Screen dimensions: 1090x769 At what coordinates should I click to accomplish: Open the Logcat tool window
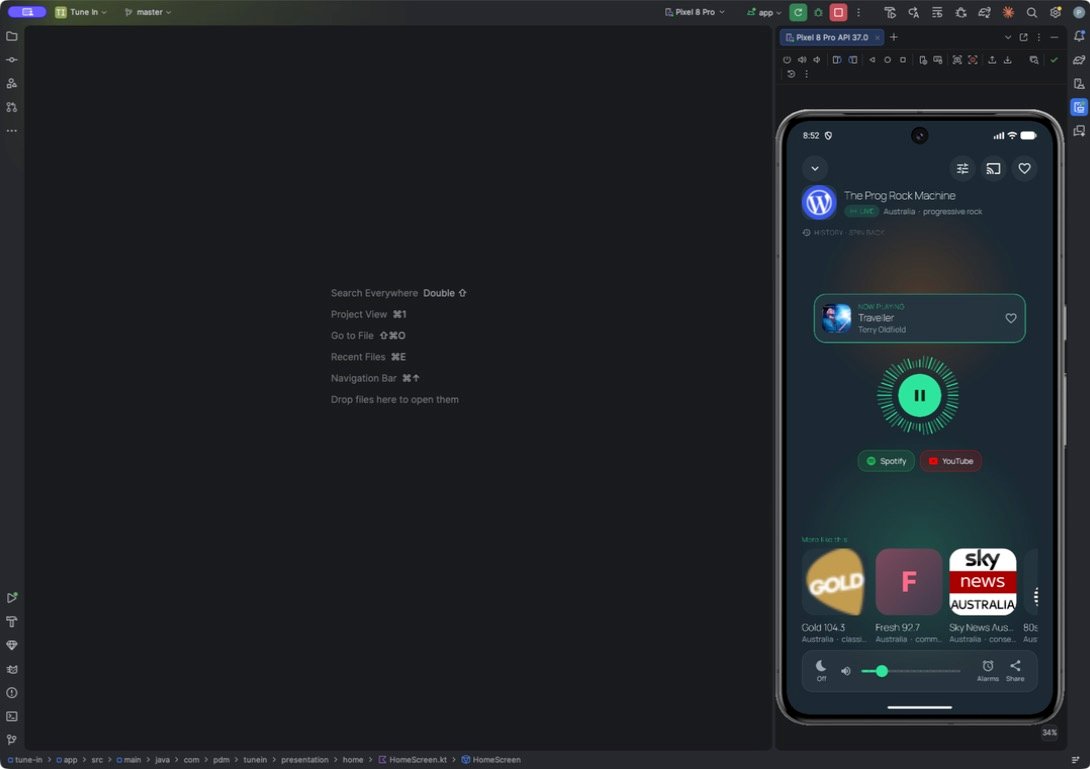point(12,669)
